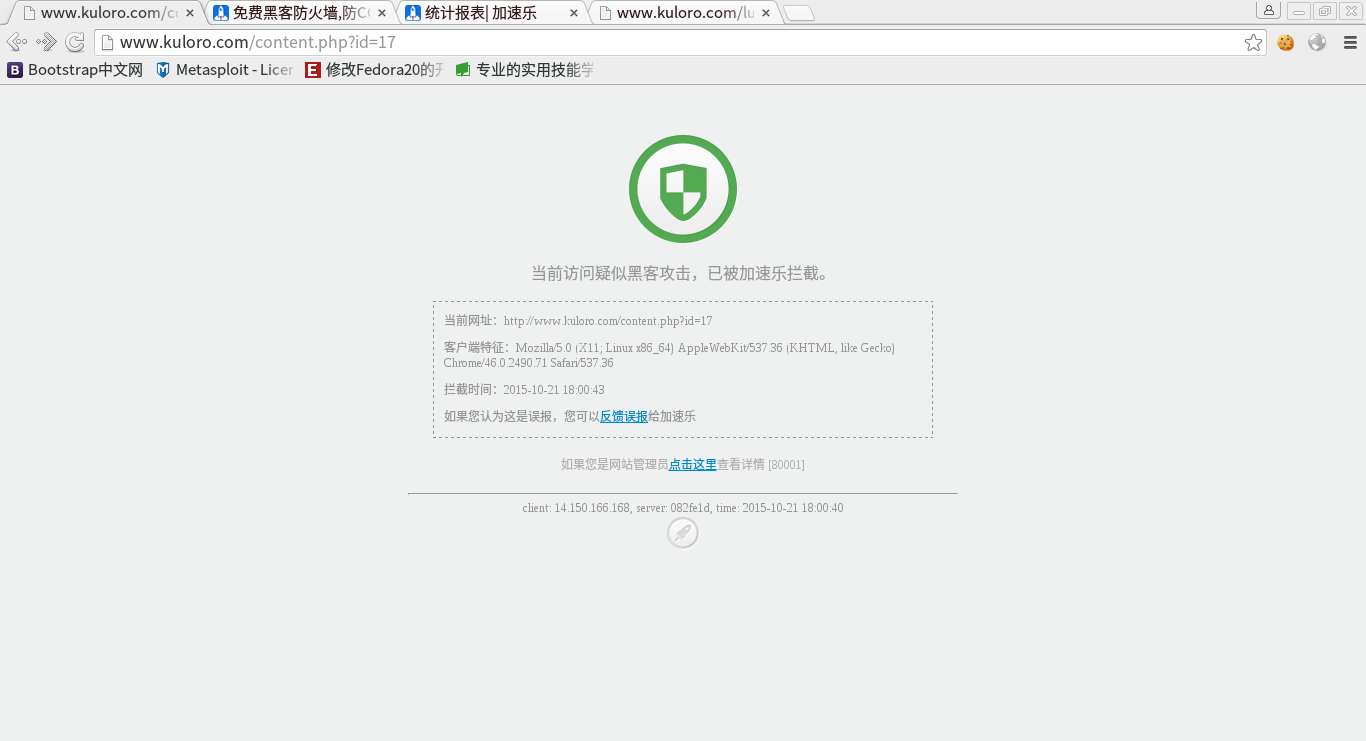Open the Metasploit - Licer bookmark
The width and height of the screenshot is (1366, 741).
coord(224,70)
